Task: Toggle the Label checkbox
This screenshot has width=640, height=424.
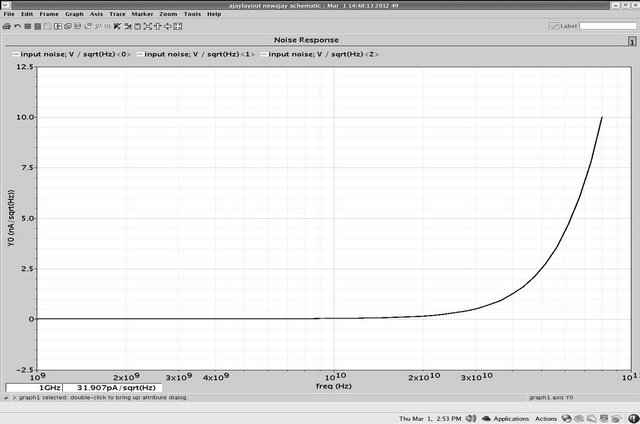Action: tap(553, 26)
